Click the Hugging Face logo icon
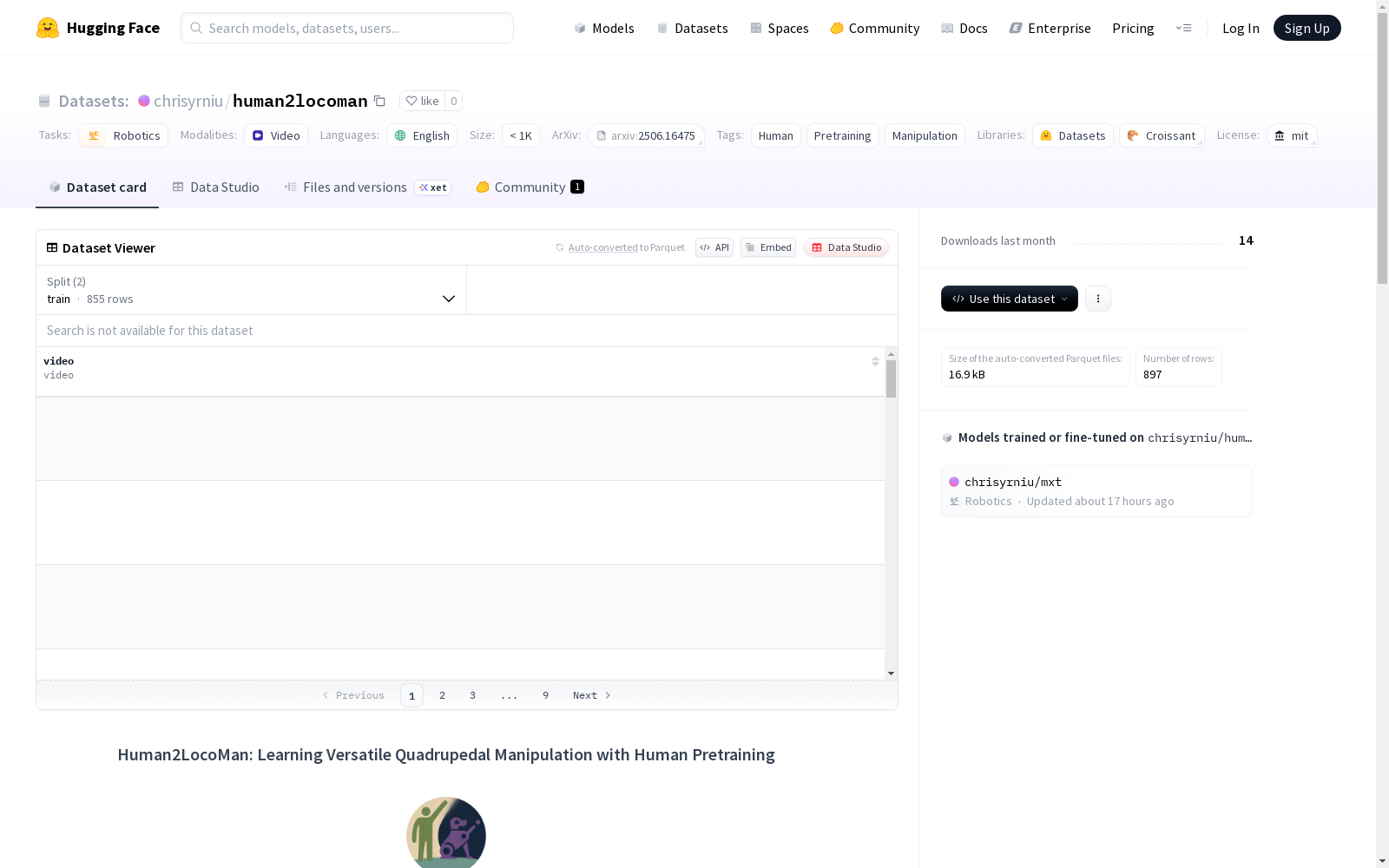 tap(48, 28)
